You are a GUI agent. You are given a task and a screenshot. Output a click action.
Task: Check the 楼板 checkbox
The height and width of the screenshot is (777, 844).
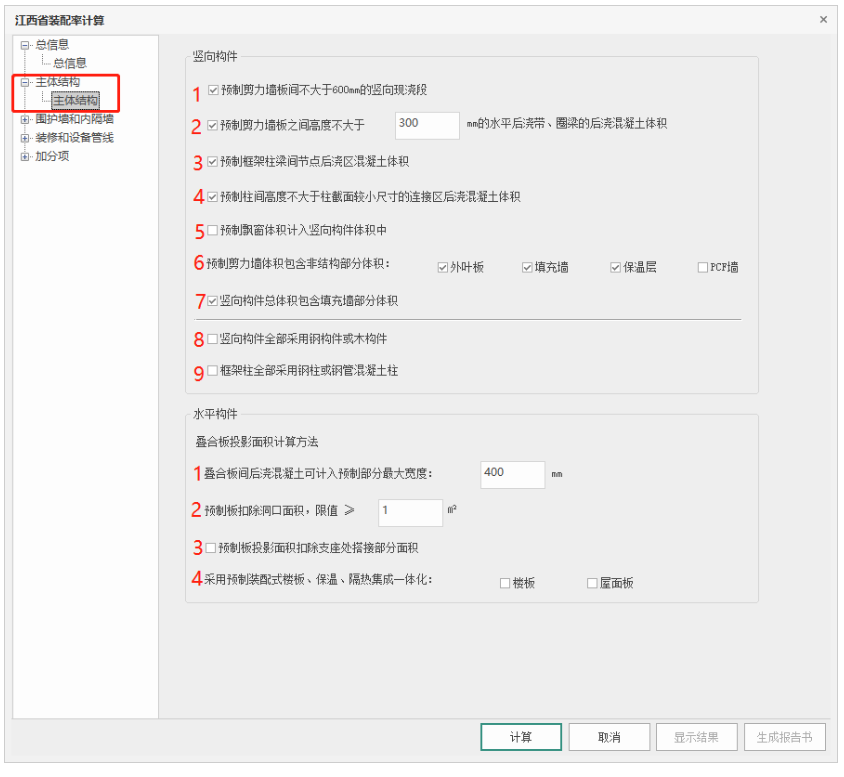click(x=505, y=584)
